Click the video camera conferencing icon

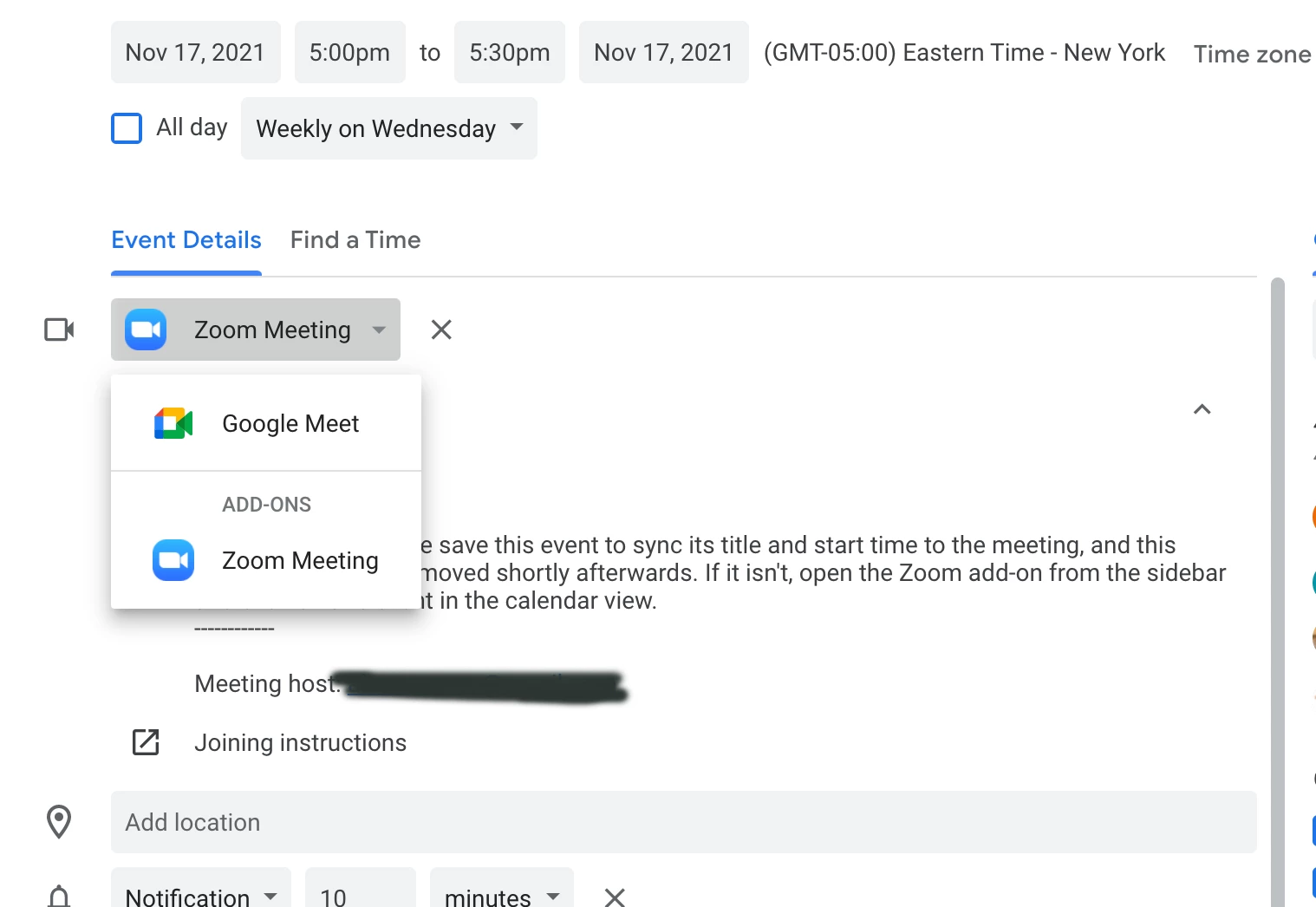59,330
